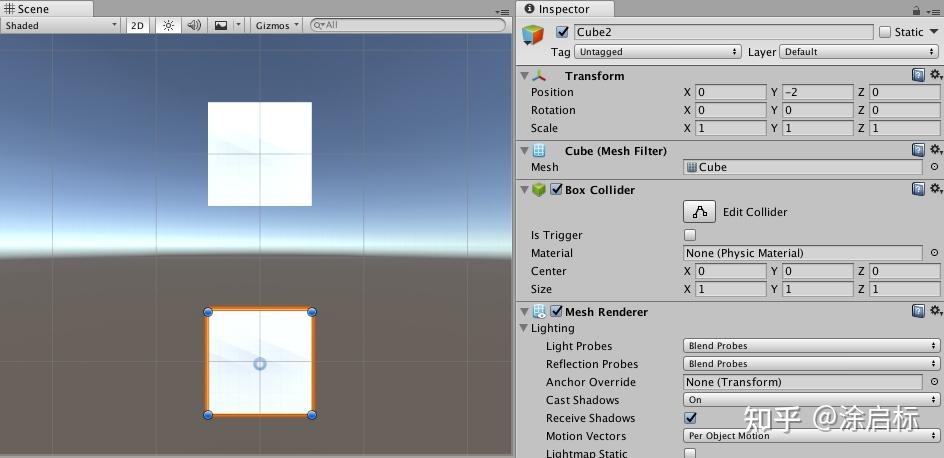The width and height of the screenshot is (944, 458).
Task: Edit the Cube2 name field
Action: 723,32
